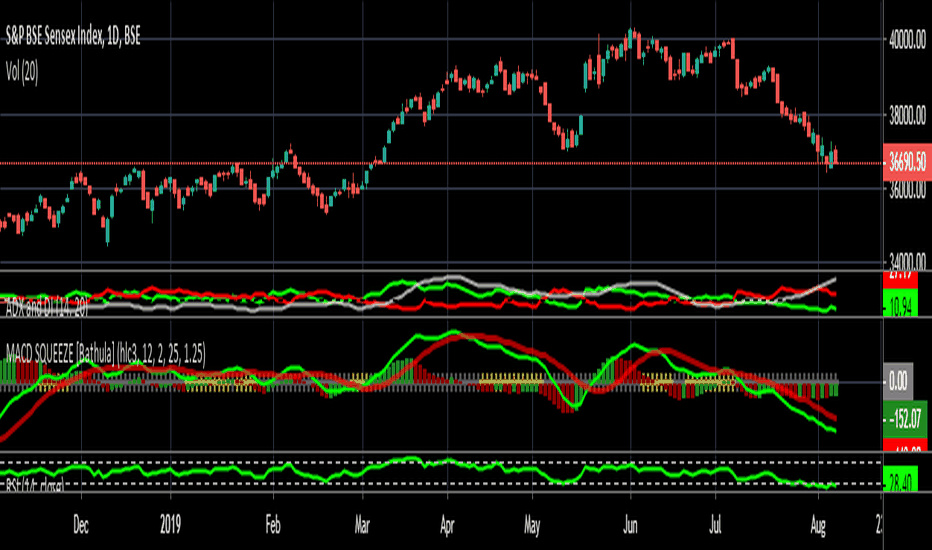This screenshot has height=550, width=932.
Task: Click the Aug label on time axis
Action: (818, 526)
